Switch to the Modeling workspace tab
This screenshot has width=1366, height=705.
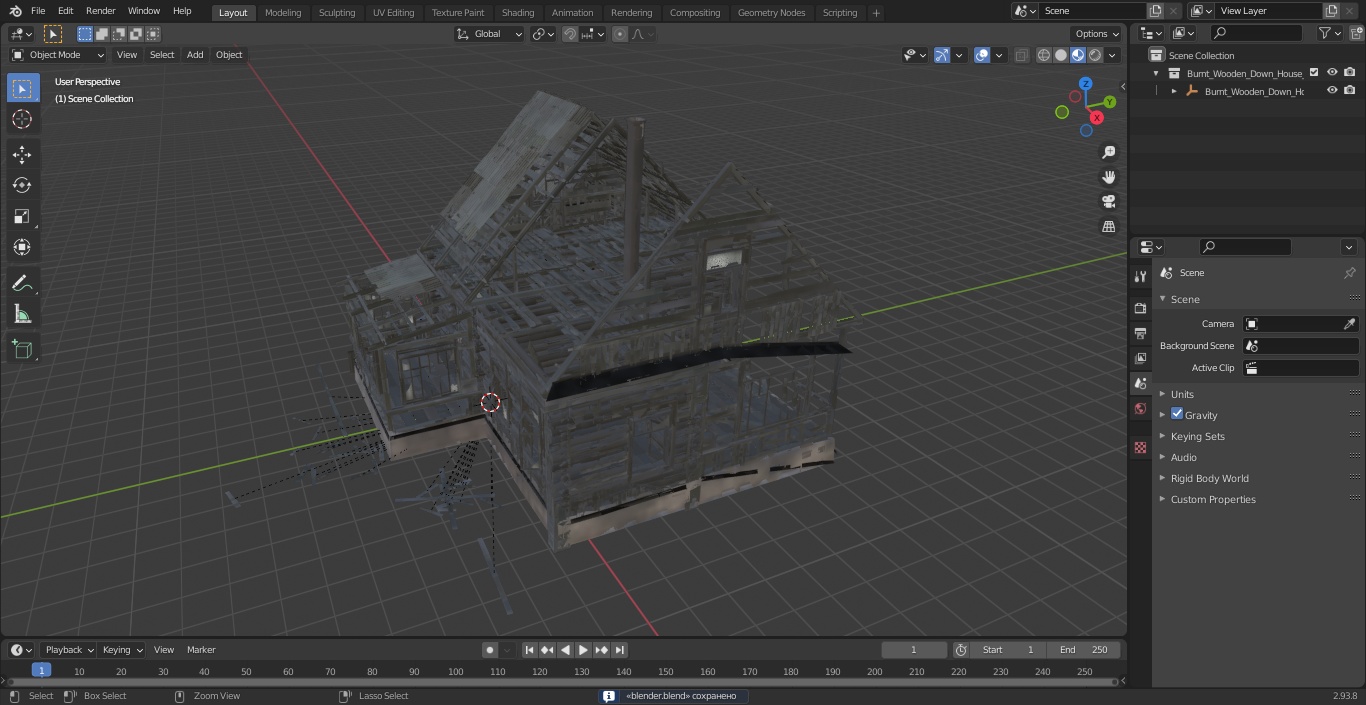tap(283, 12)
